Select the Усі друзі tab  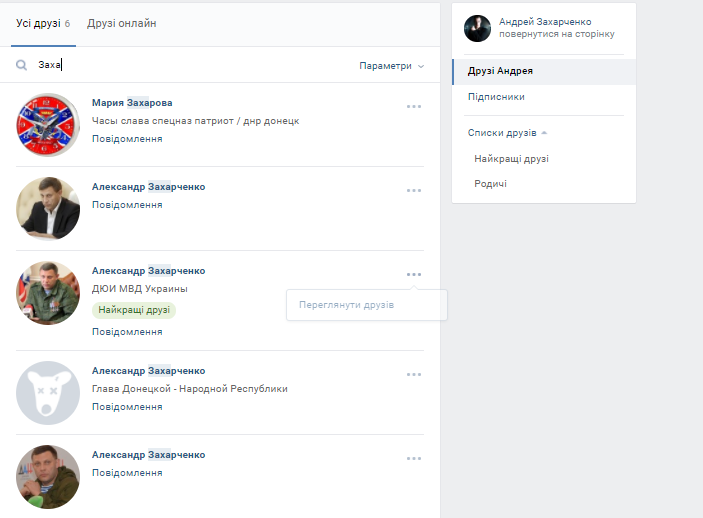pos(43,23)
